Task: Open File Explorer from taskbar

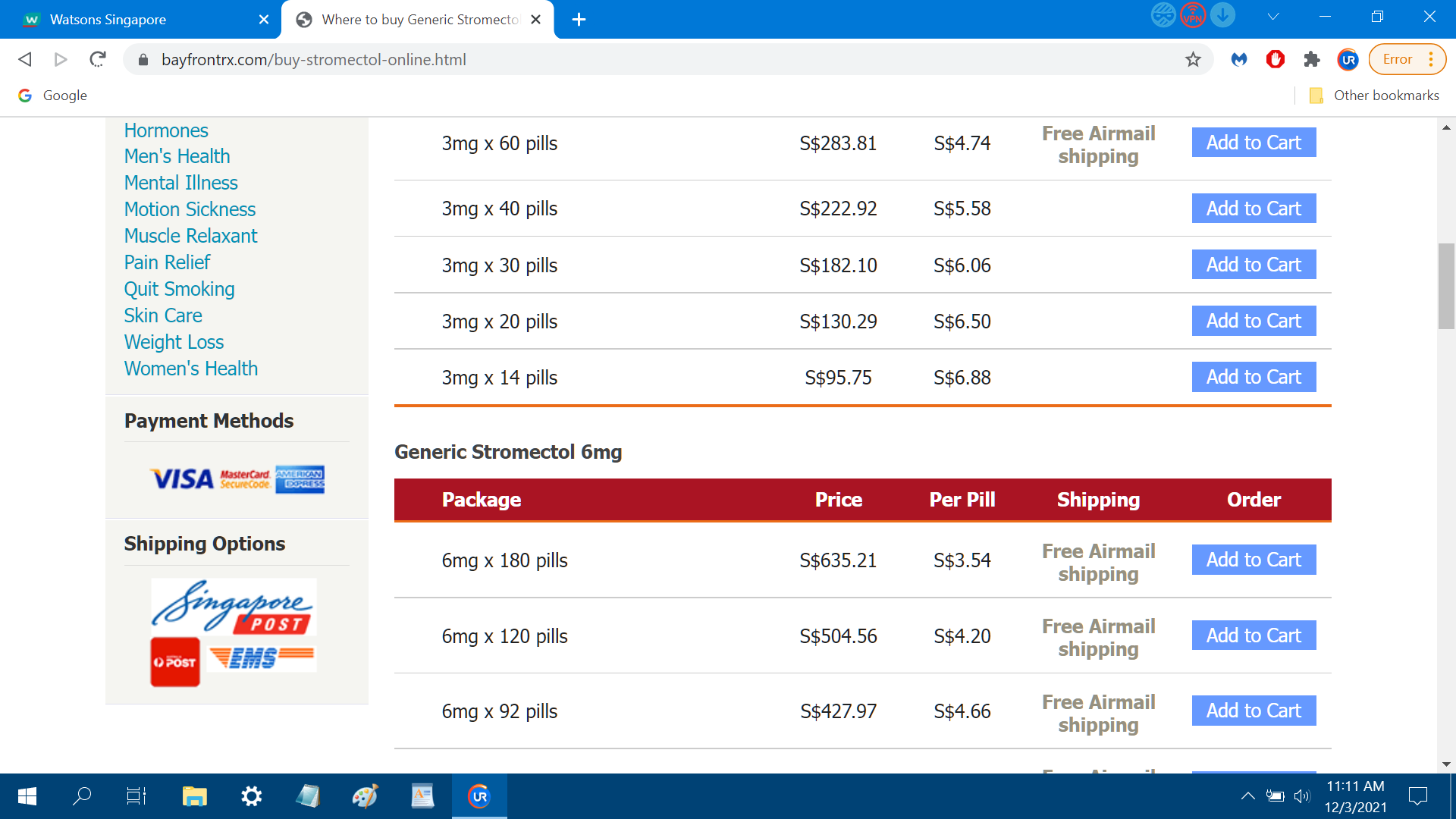Action: pos(195,796)
